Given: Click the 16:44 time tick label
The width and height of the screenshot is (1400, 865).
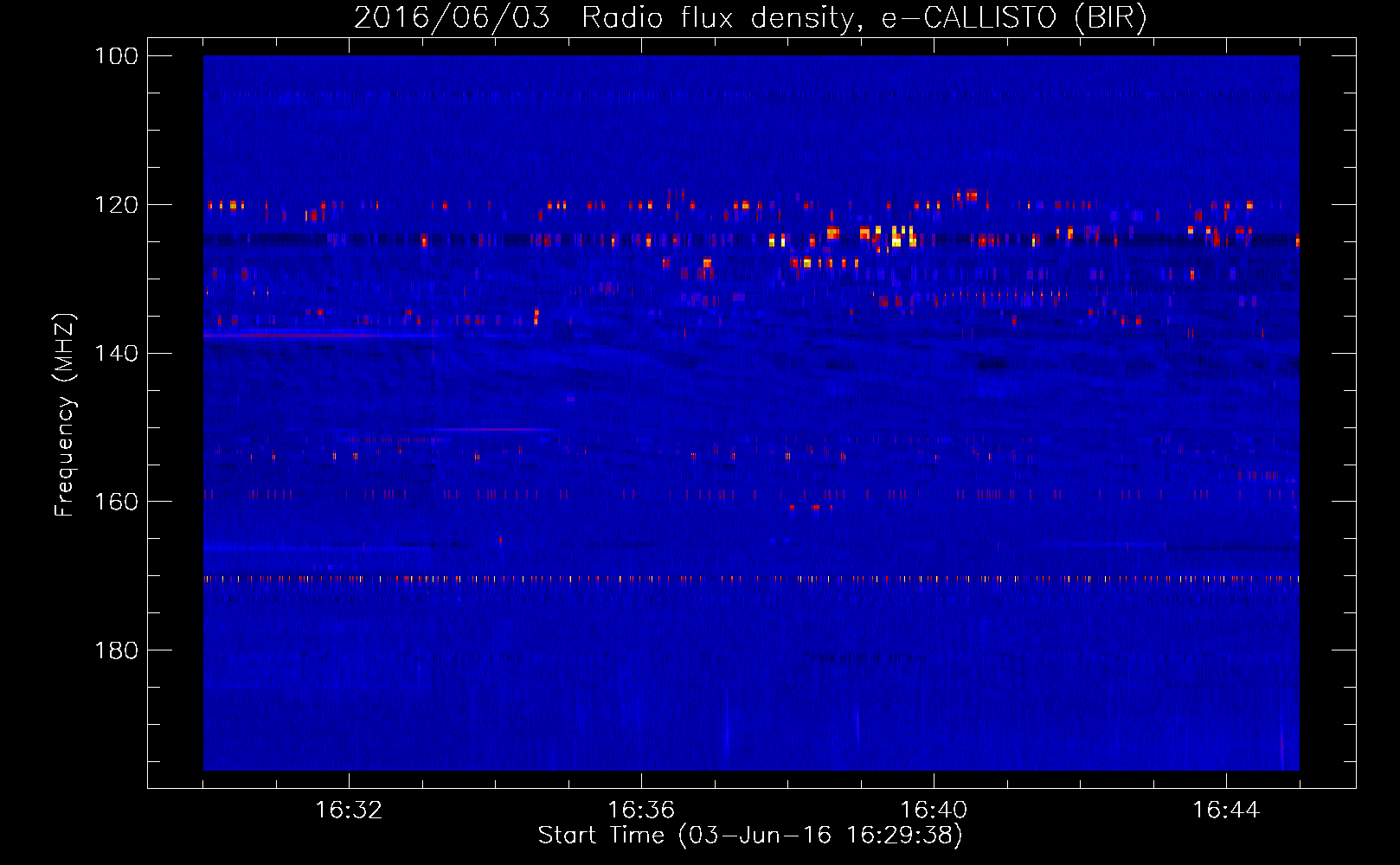Looking at the screenshot, I should tap(1226, 811).
